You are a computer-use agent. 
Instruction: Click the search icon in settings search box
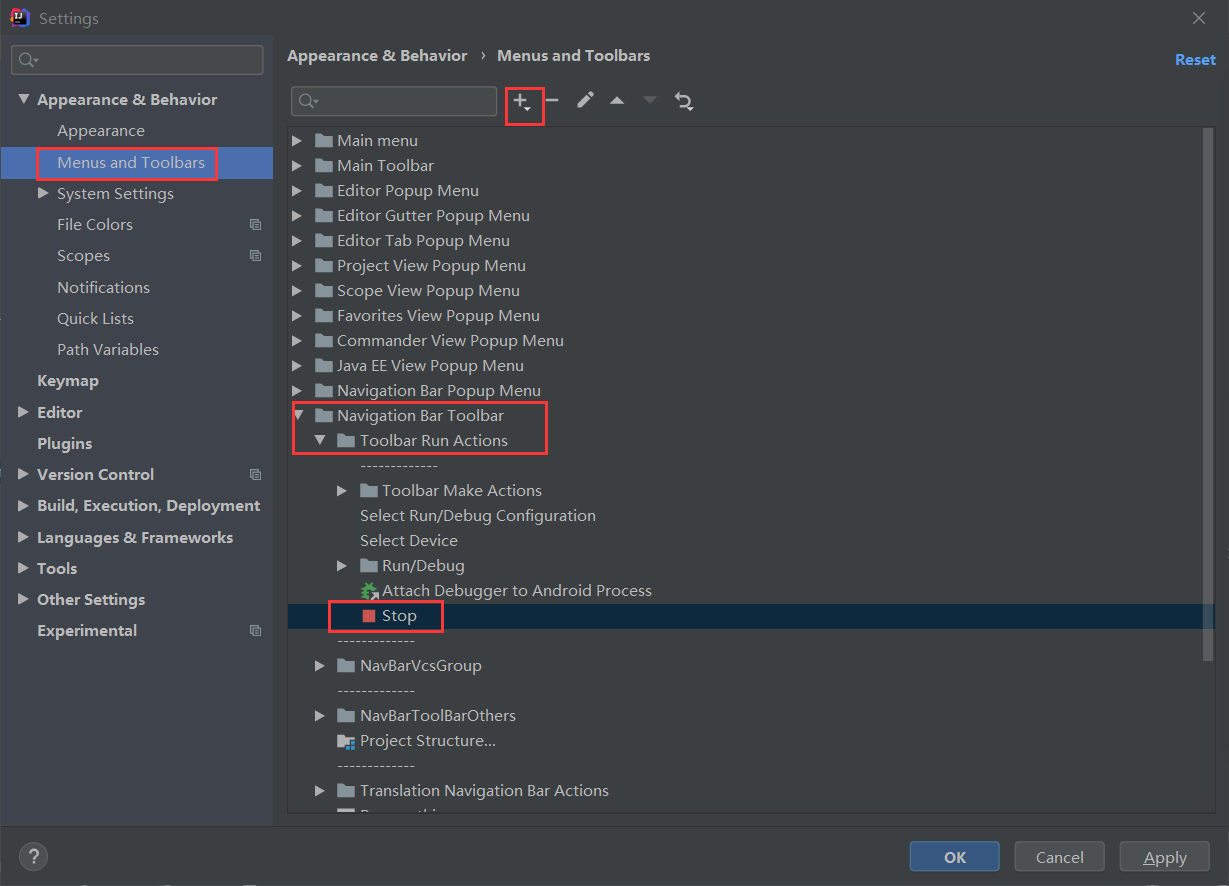[x=28, y=60]
